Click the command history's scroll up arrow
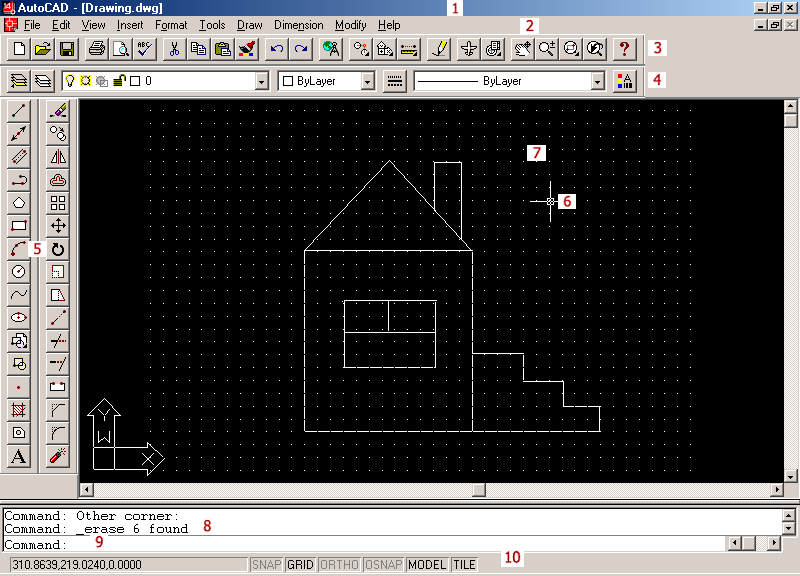 pyautogui.click(x=789, y=515)
